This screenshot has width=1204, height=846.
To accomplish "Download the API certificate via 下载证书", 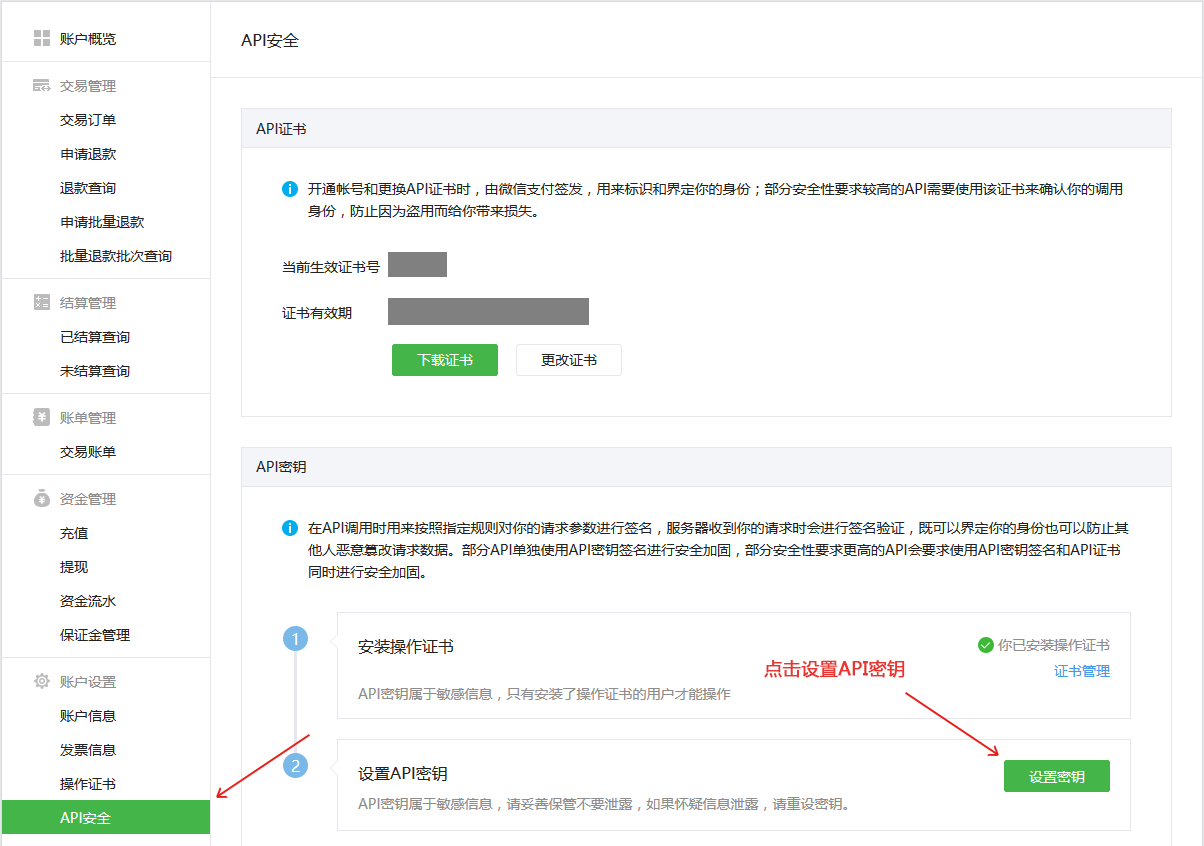I will (444, 360).
